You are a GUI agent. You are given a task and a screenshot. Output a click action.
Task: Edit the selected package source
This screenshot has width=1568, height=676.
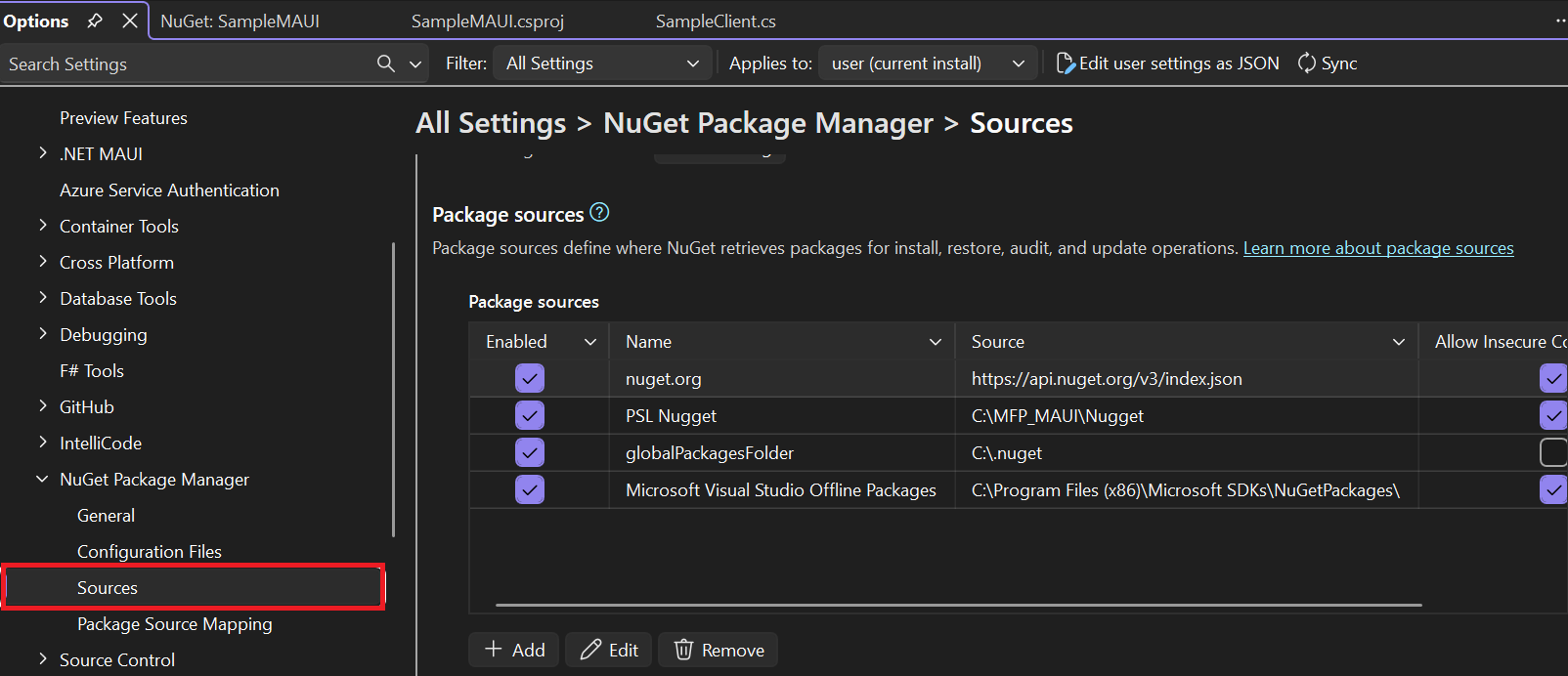[x=609, y=650]
